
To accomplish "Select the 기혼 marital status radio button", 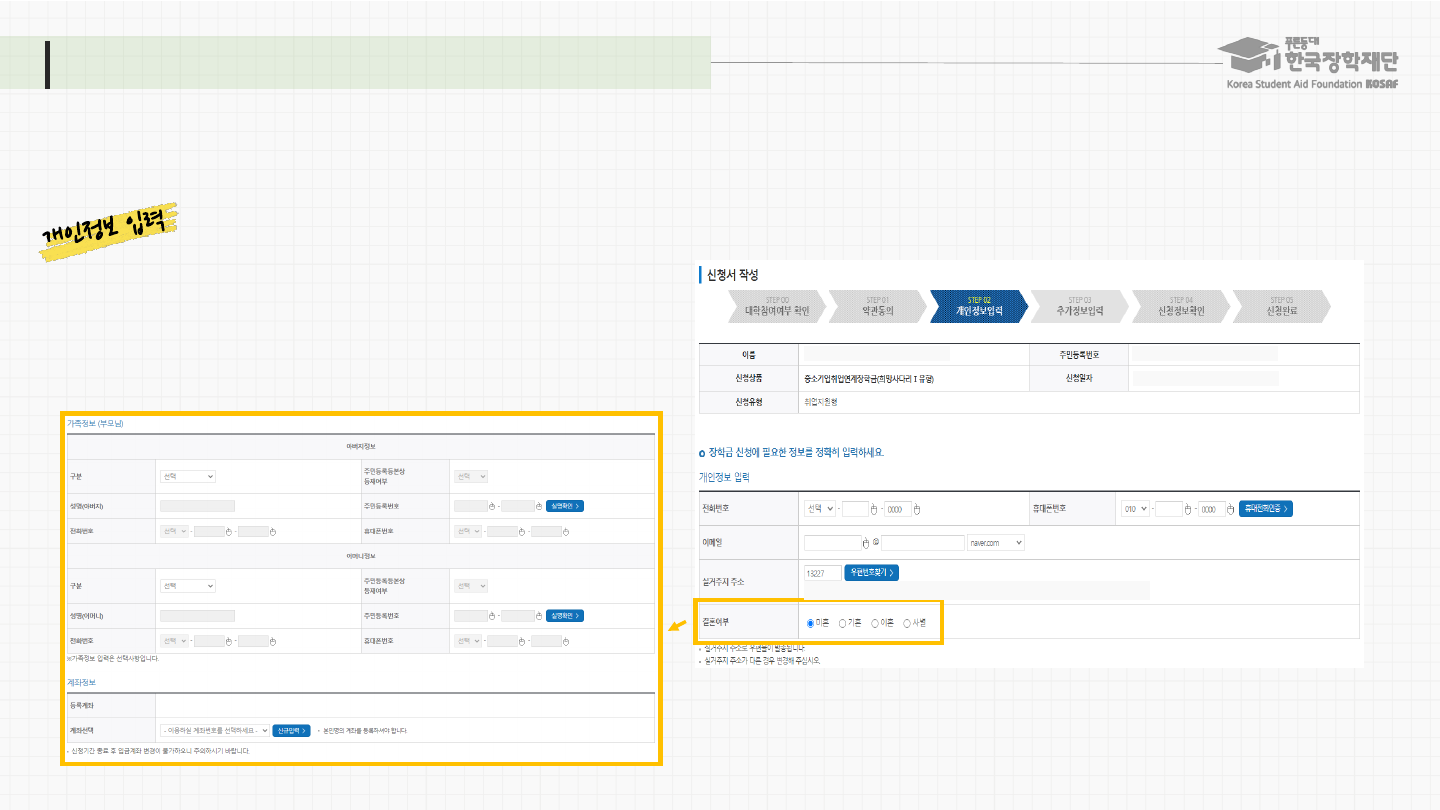I will (x=843, y=623).
